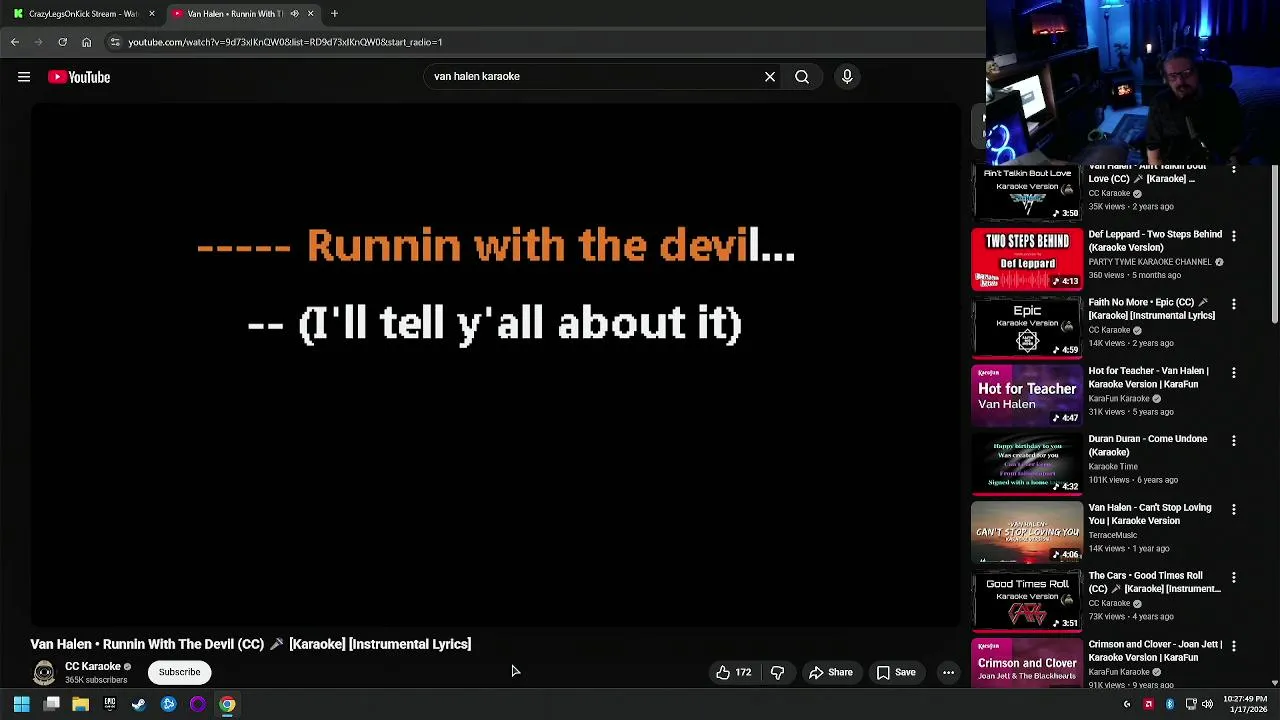The height and width of the screenshot is (720, 1280).
Task: Play Can't Stop Loving You thumbnail
Action: click(1027, 533)
